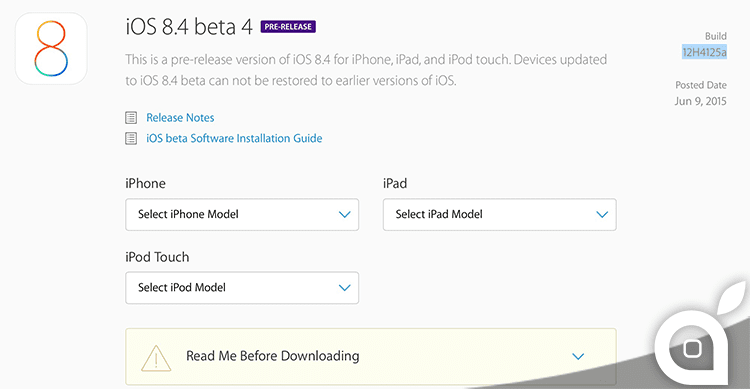The width and height of the screenshot is (750, 389).
Task: Click the document icon beside Release Notes
Action: click(x=131, y=118)
